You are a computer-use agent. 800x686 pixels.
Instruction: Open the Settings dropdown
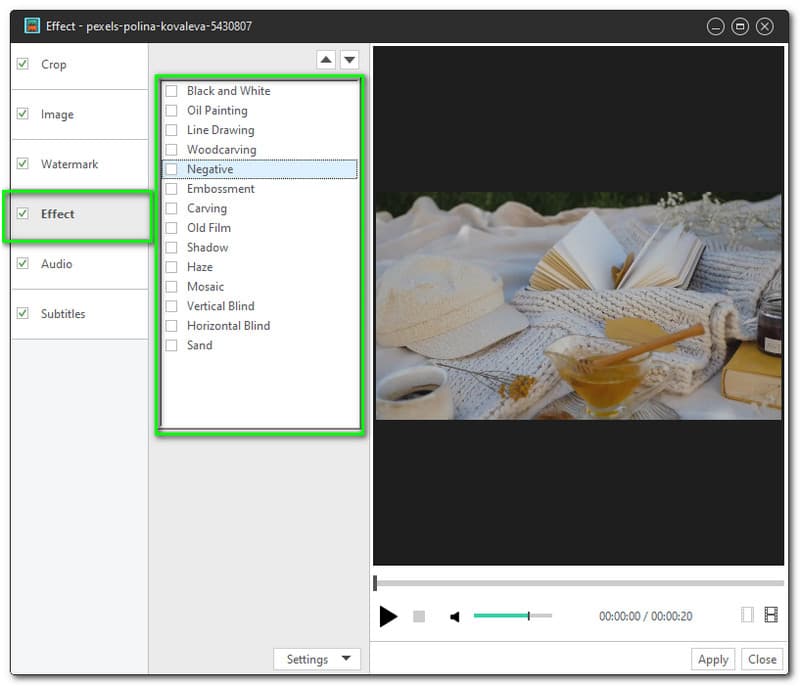317,659
